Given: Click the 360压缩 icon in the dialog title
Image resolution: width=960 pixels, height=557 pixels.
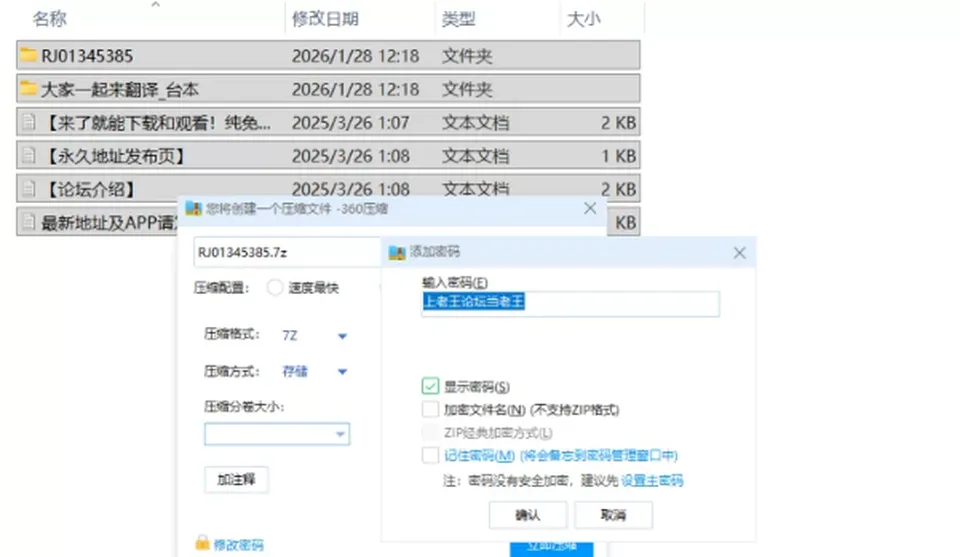Looking at the screenshot, I should [193, 208].
